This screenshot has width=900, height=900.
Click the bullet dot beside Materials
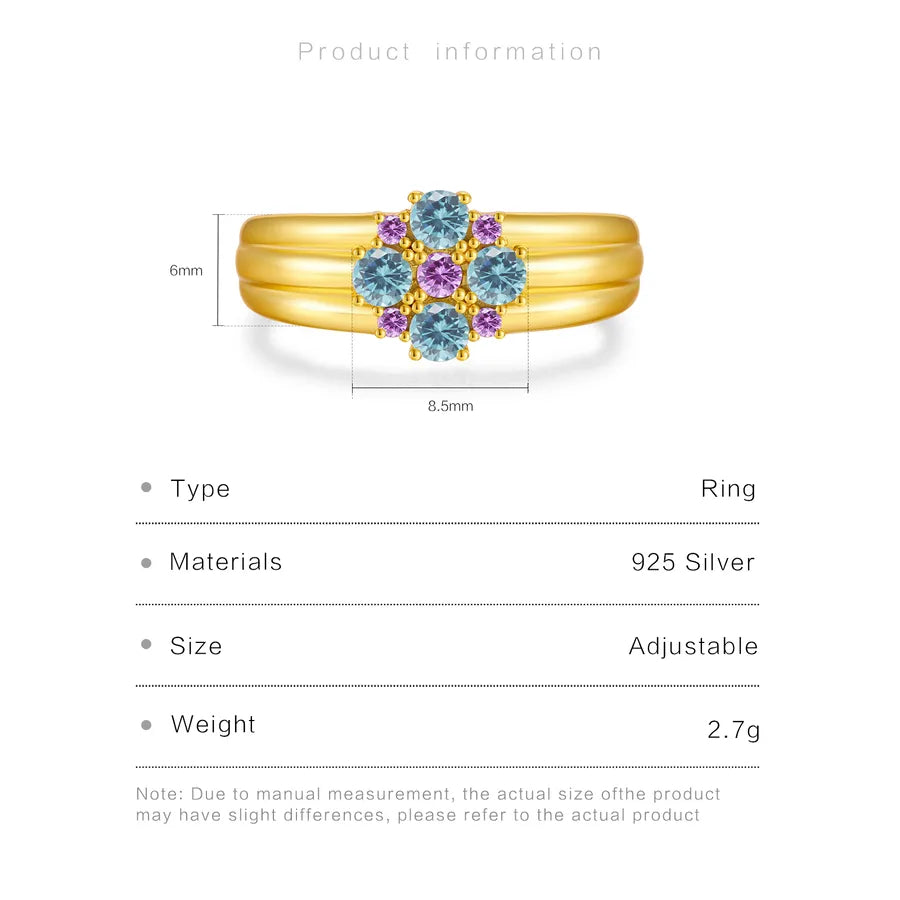(147, 563)
